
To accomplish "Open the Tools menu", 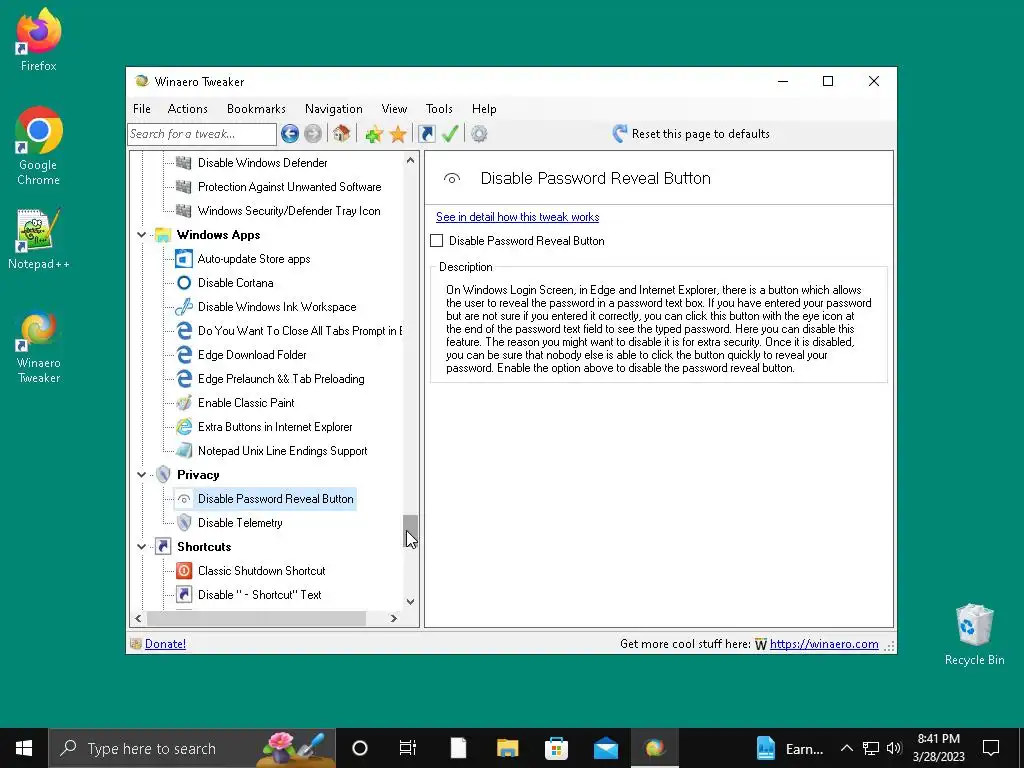I will click(439, 109).
